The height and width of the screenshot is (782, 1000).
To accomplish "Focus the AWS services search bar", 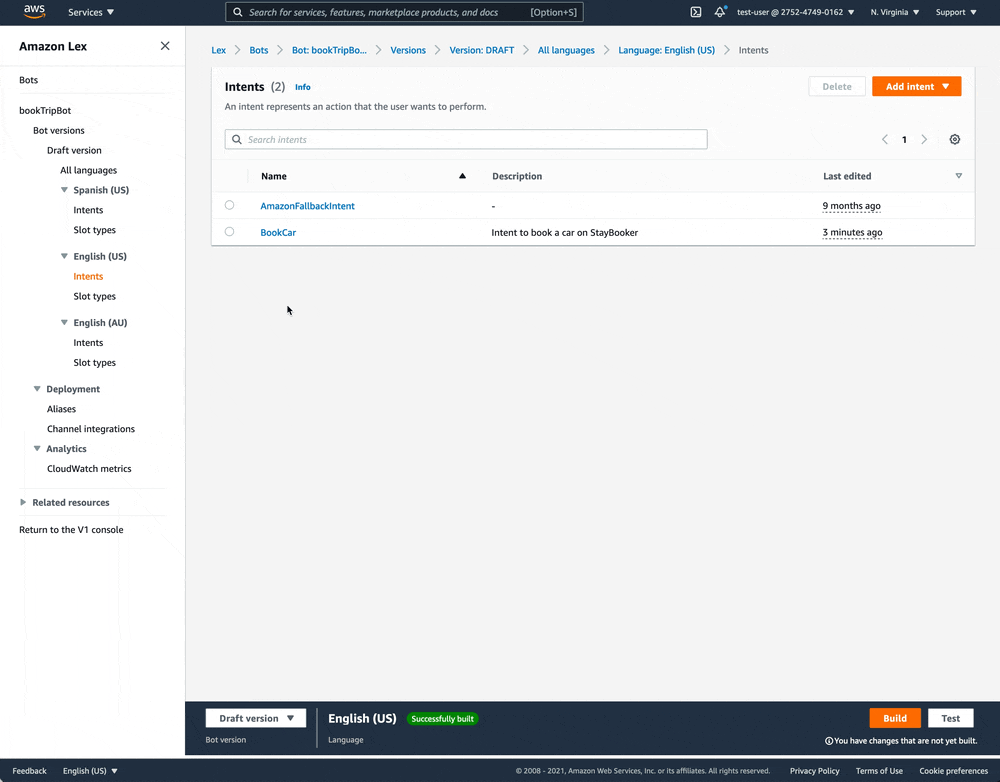I will pos(404,12).
